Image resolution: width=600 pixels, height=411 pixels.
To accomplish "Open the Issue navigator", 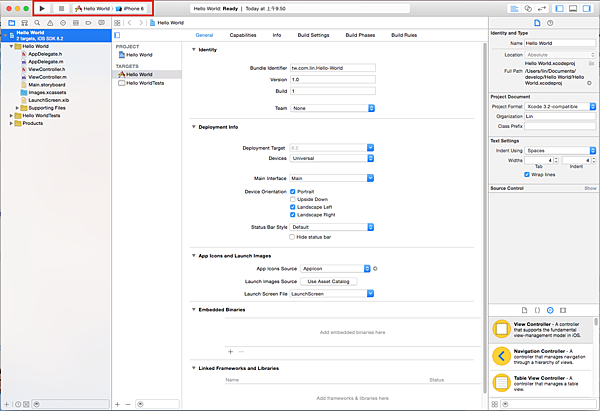I will click(x=50, y=23).
